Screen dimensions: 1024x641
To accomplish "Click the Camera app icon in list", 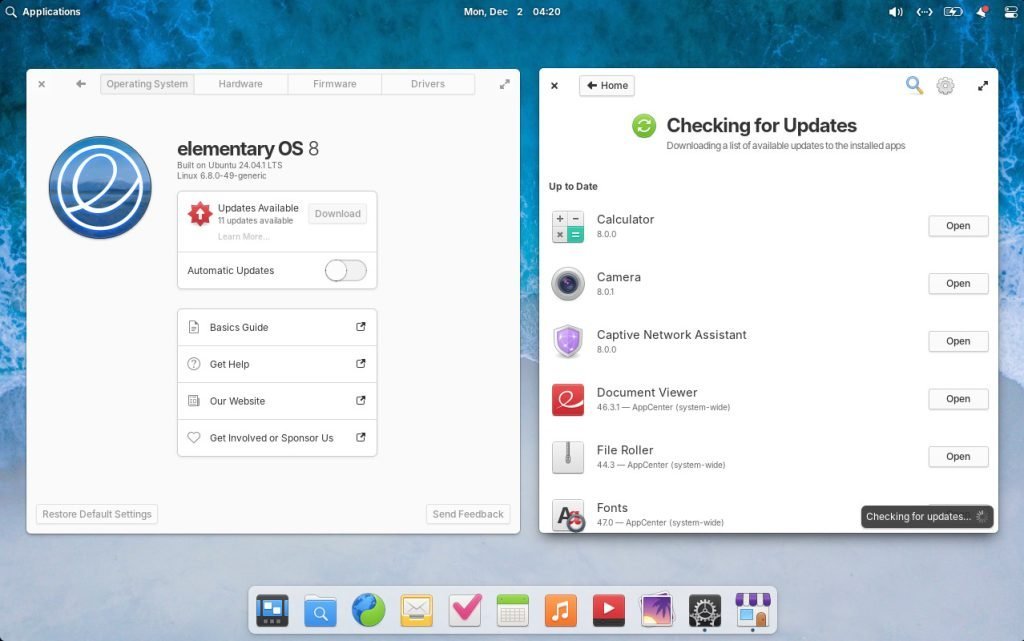I will [568, 284].
